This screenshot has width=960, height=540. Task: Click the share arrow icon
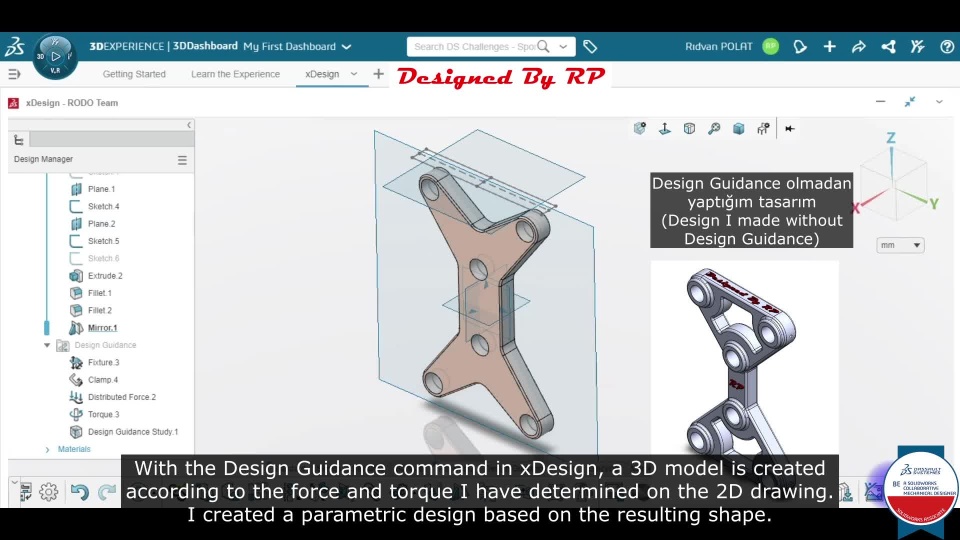click(x=858, y=47)
